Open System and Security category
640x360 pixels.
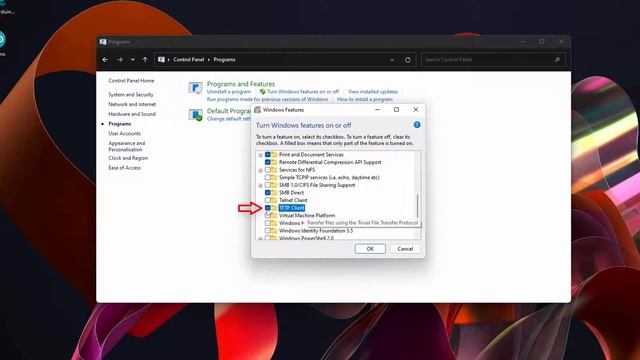(x=131, y=95)
